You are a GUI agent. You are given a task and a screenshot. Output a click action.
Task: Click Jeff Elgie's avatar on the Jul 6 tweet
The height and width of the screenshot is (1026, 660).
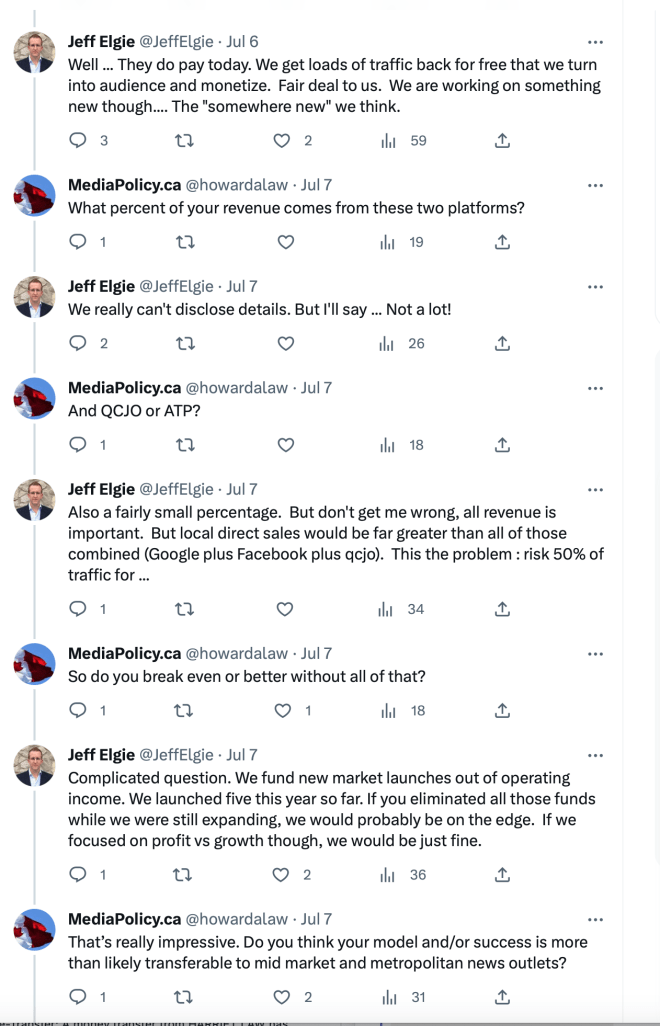pos(34,52)
